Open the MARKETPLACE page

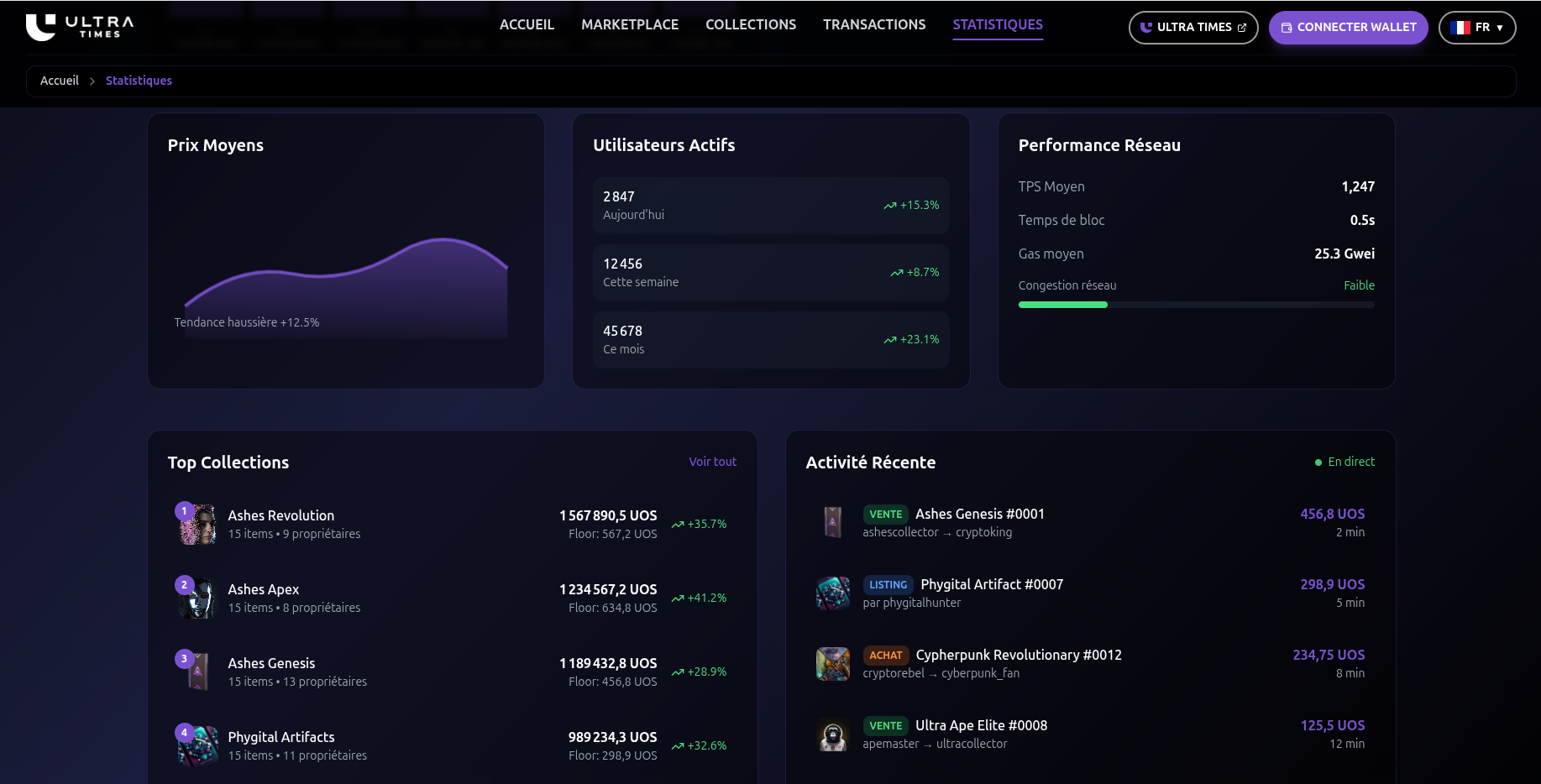(629, 24)
